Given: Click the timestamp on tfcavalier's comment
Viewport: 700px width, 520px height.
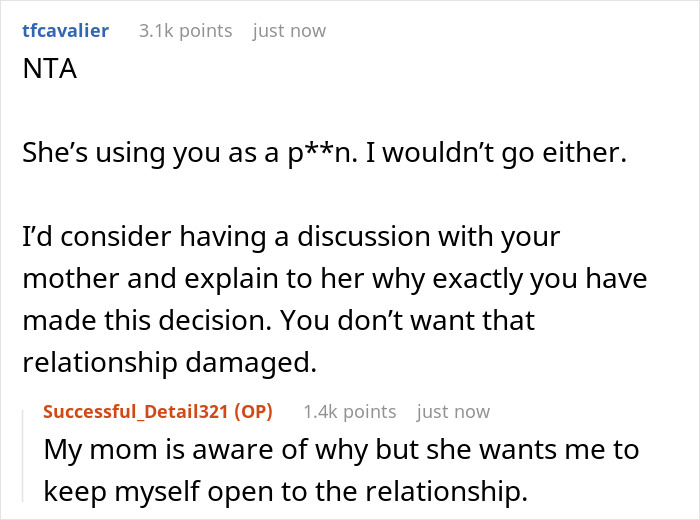Looking at the screenshot, I should [x=289, y=31].
